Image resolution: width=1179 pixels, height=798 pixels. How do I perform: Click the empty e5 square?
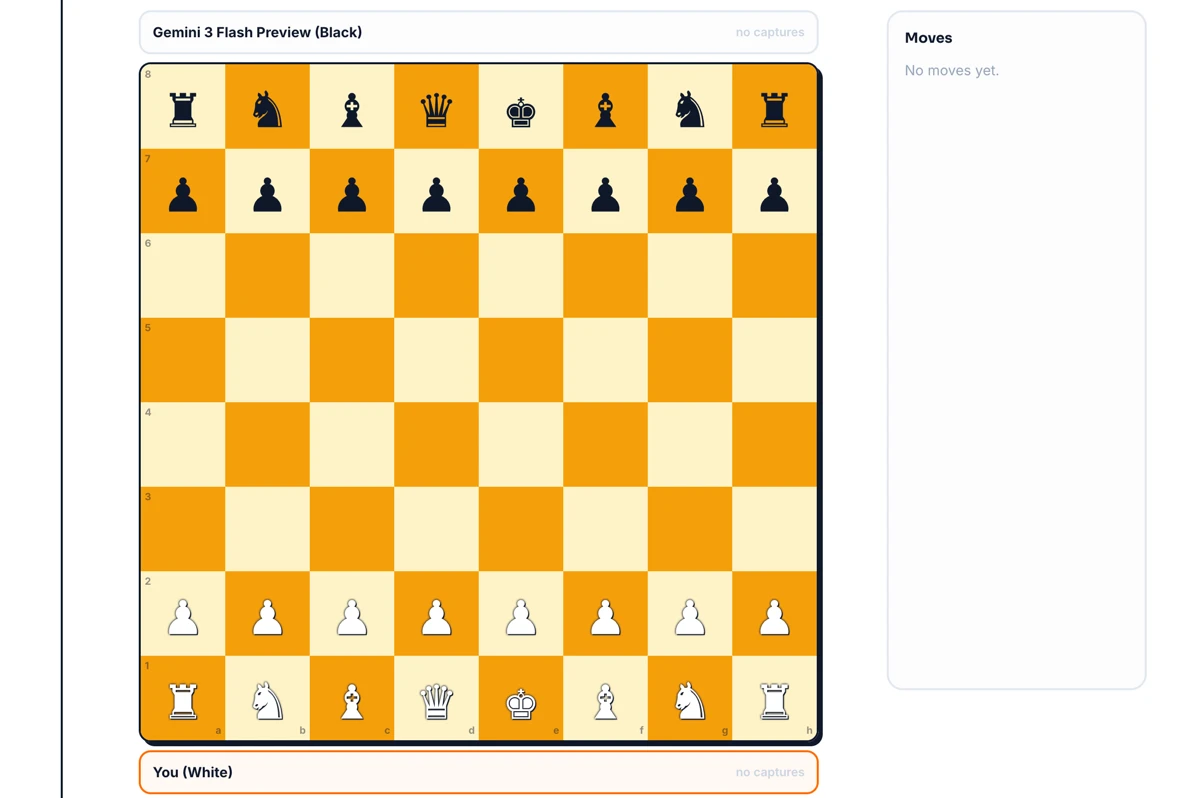(x=520, y=360)
